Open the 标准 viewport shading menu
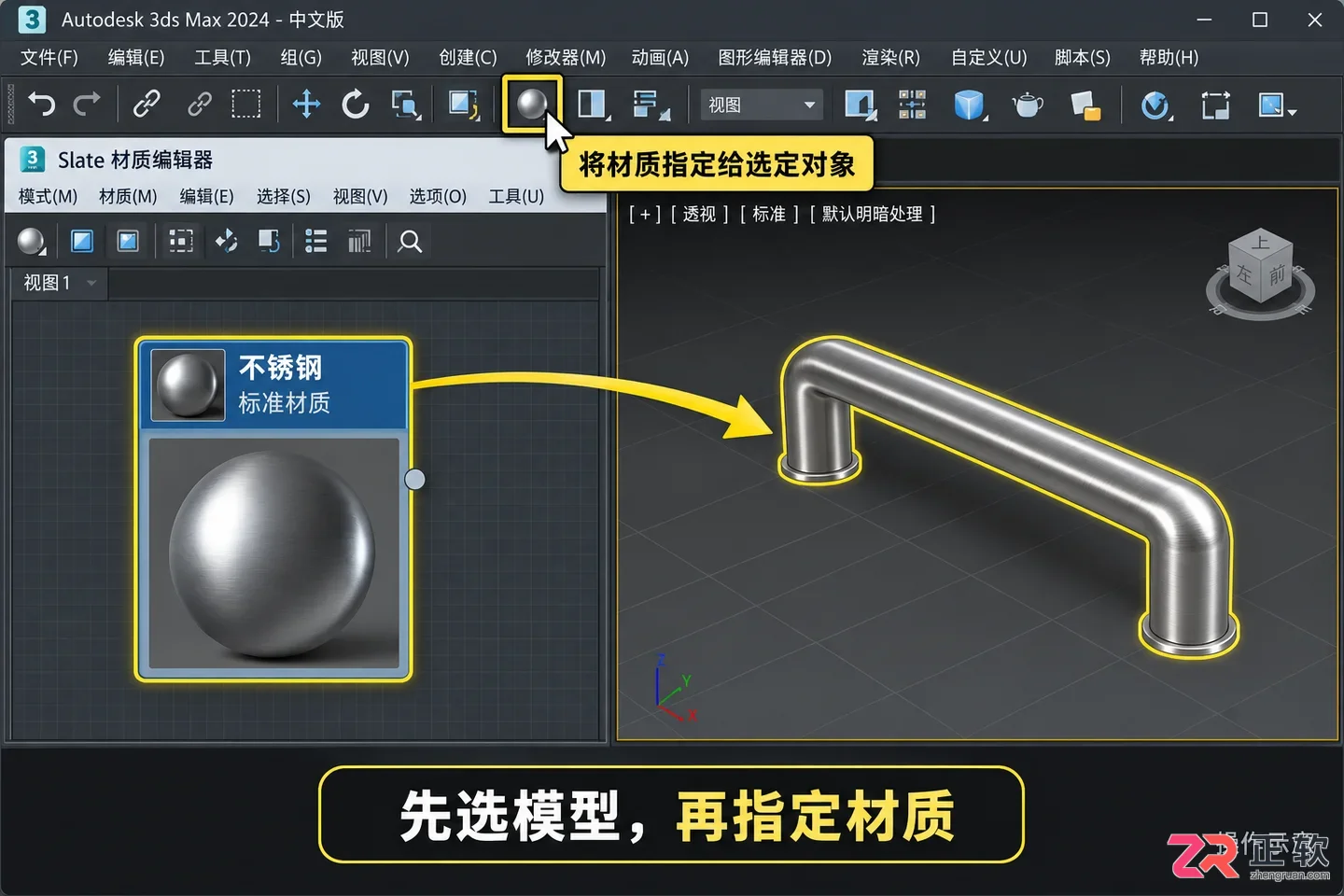 click(x=769, y=215)
